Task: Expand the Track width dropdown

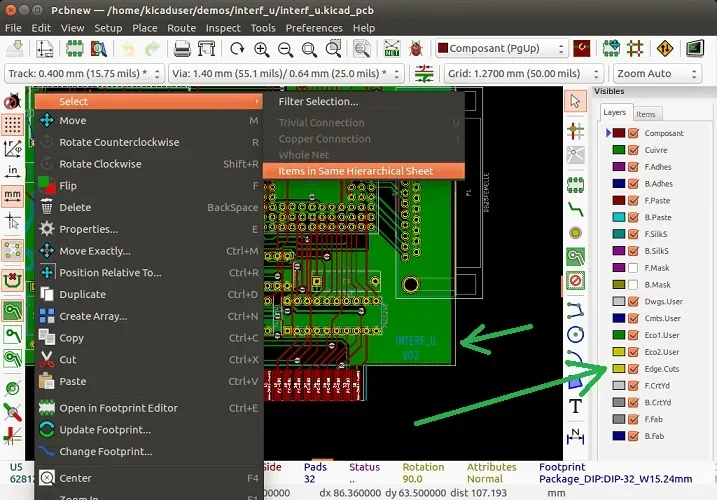Action: click(85, 74)
